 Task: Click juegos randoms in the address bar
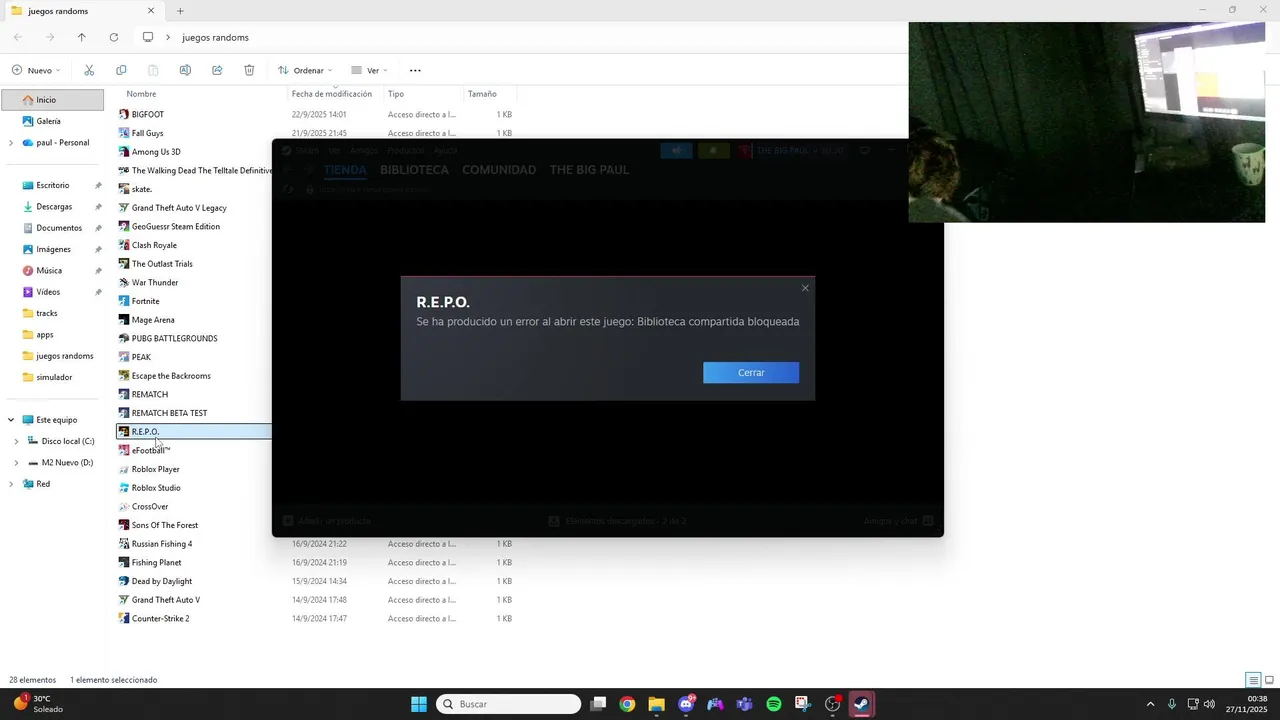[215, 37]
